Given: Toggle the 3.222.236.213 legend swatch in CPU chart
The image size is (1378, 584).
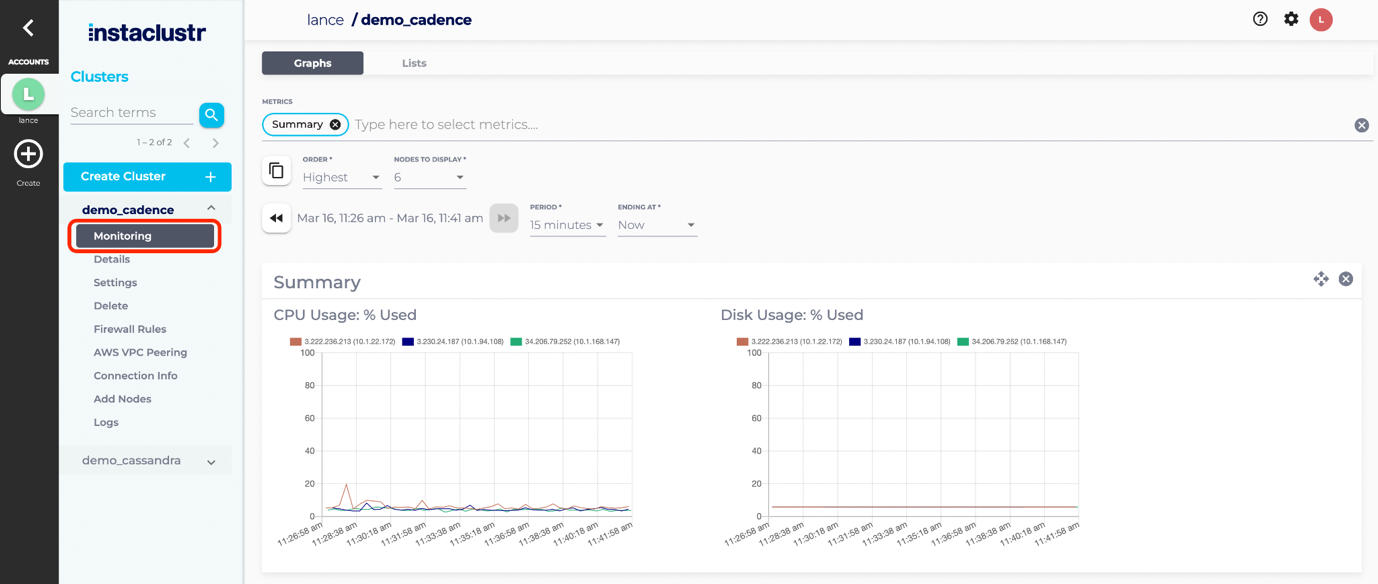Looking at the screenshot, I should [x=296, y=342].
